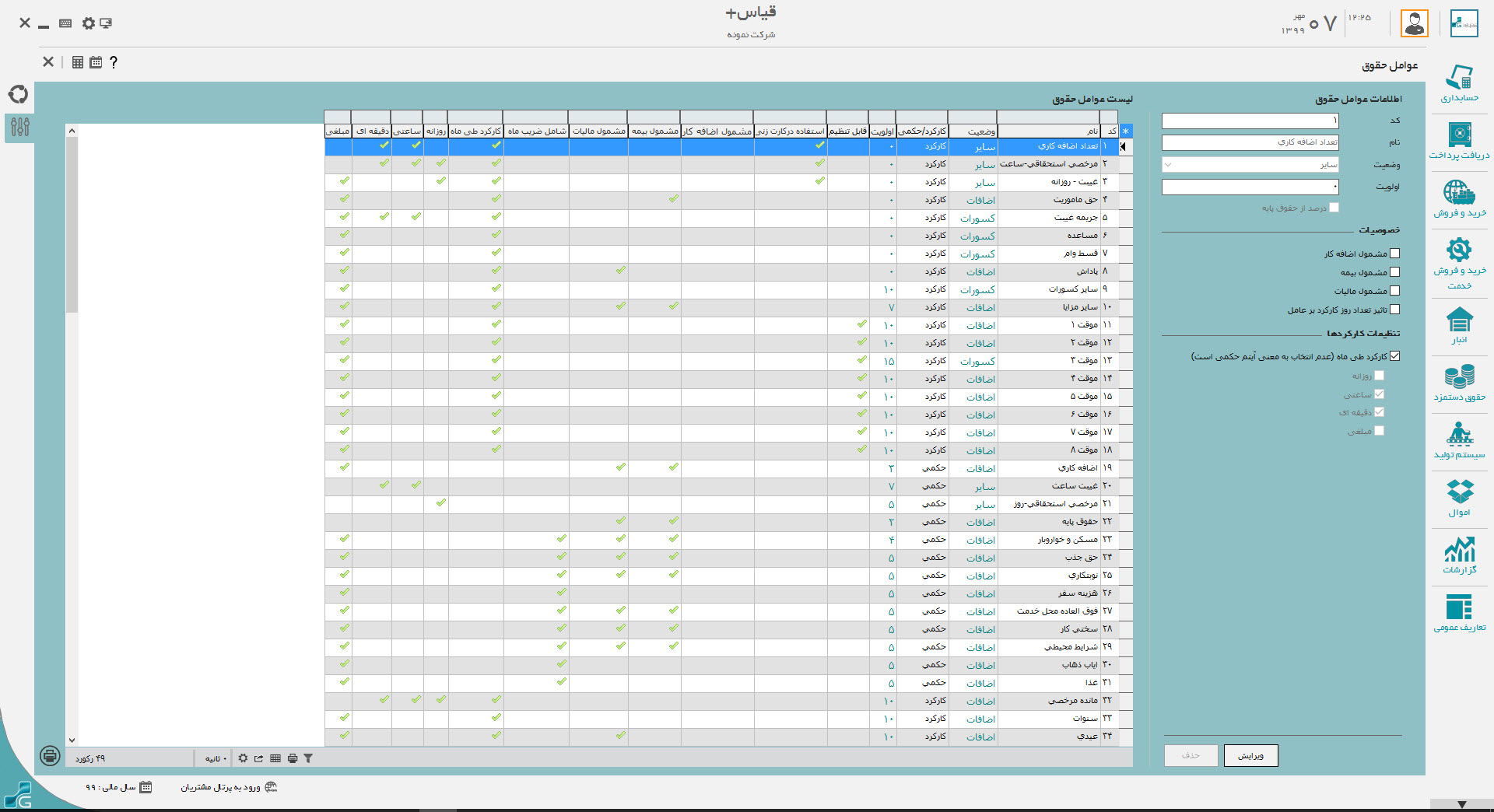Open the اموال (Assets) module
The width and height of the screenshot is (1494, 812).
[1459, 498]
